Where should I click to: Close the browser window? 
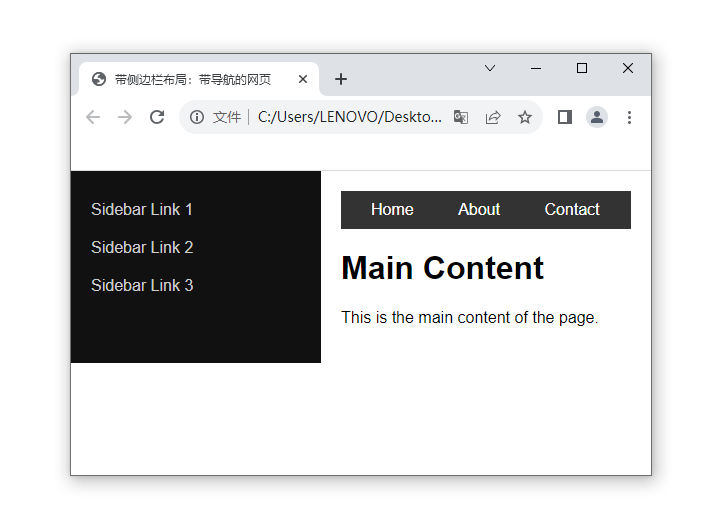tap(628, 68)
